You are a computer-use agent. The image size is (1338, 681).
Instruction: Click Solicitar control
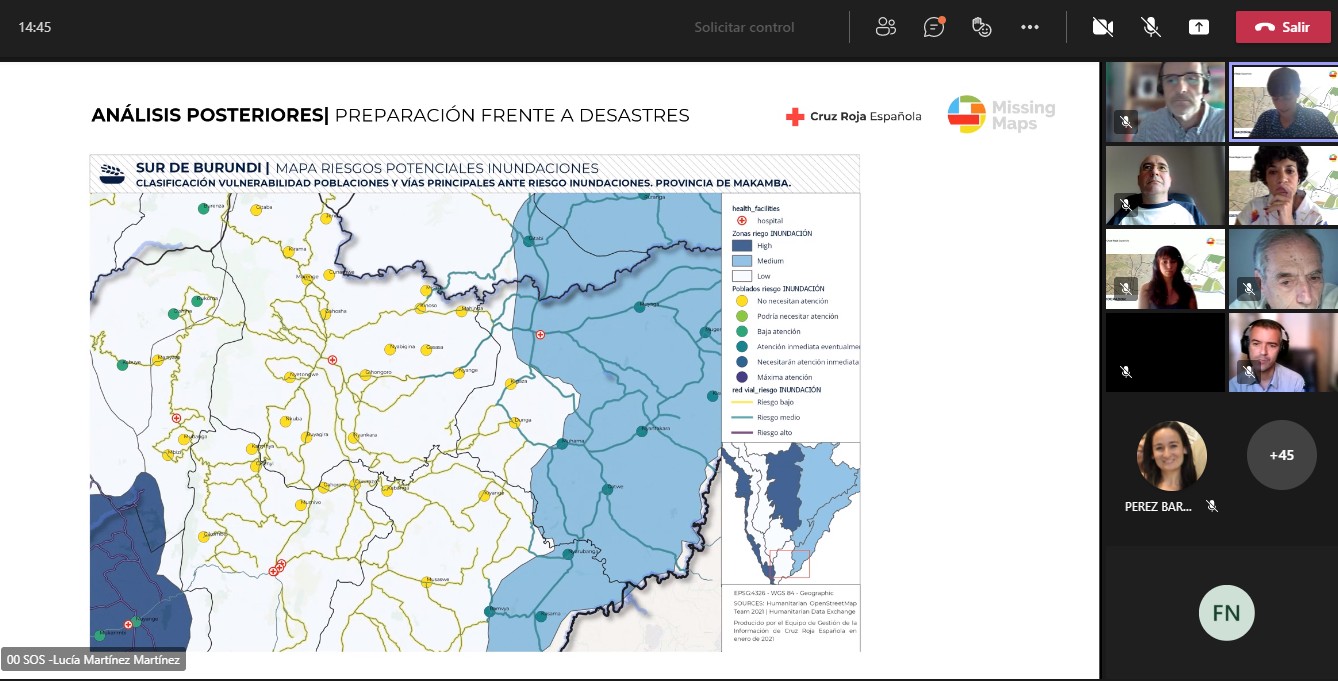pos(744,27)
